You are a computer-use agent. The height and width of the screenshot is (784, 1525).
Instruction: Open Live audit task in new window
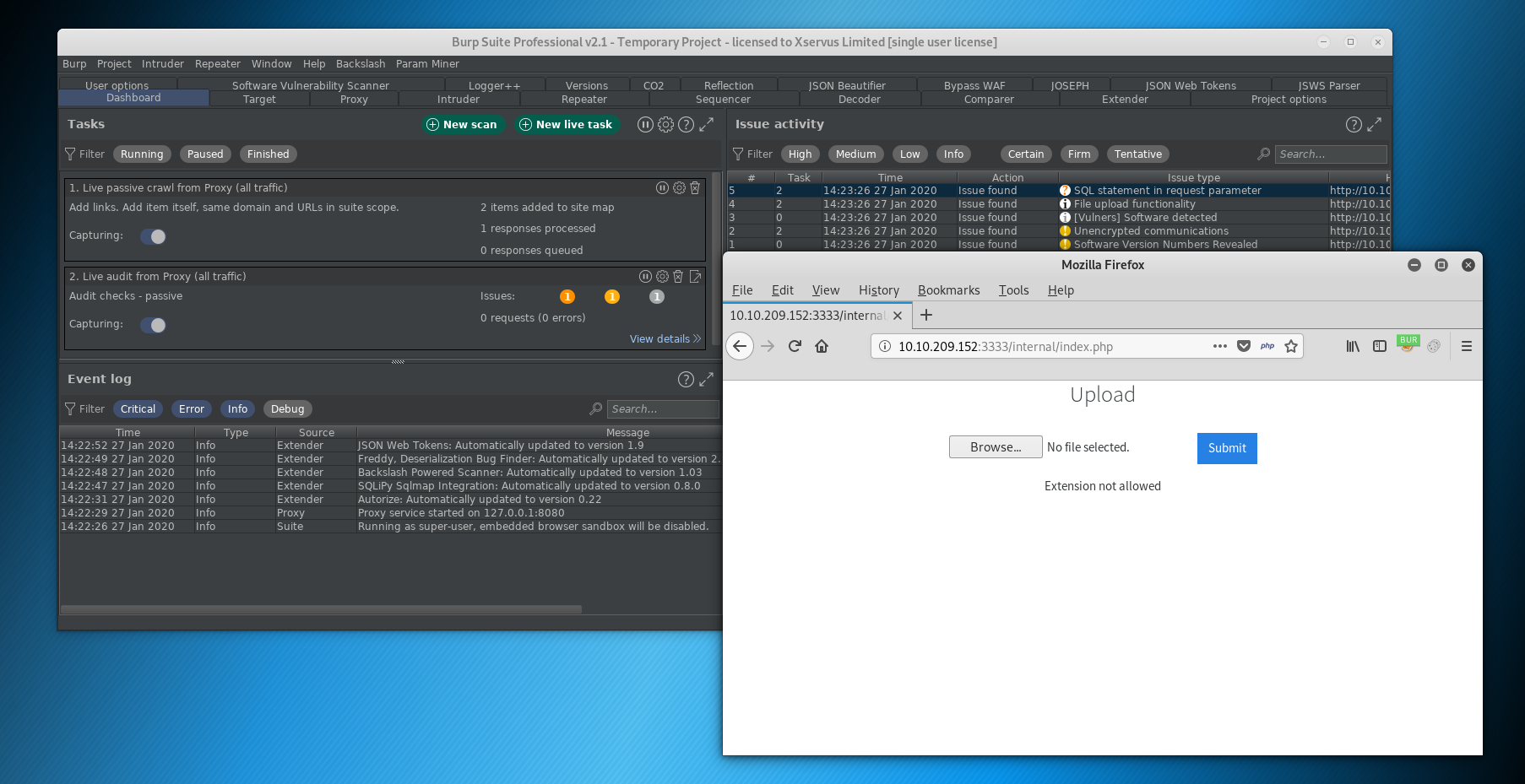click(695, 276)
